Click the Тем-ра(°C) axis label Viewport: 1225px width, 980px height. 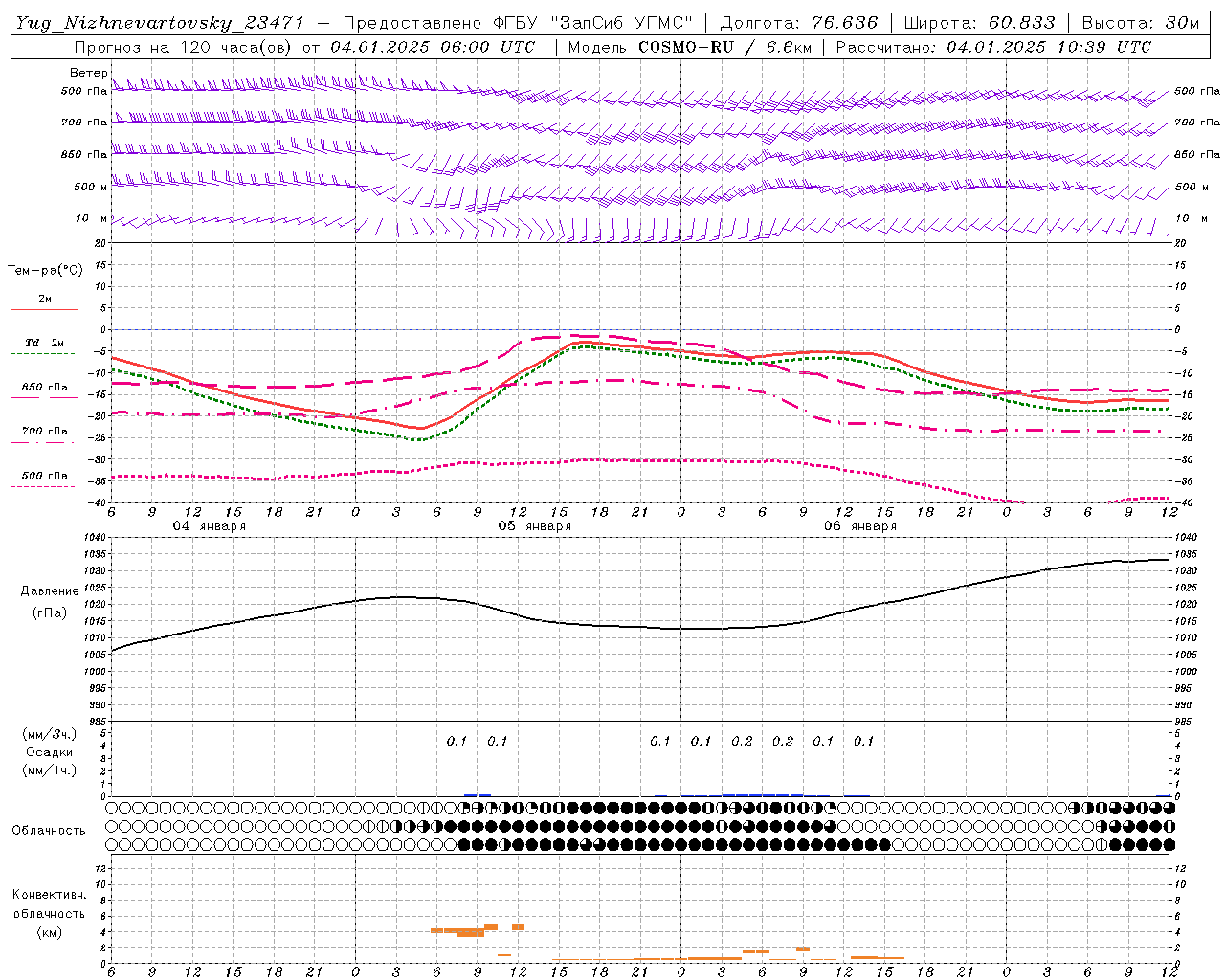[x=45, y=271]
